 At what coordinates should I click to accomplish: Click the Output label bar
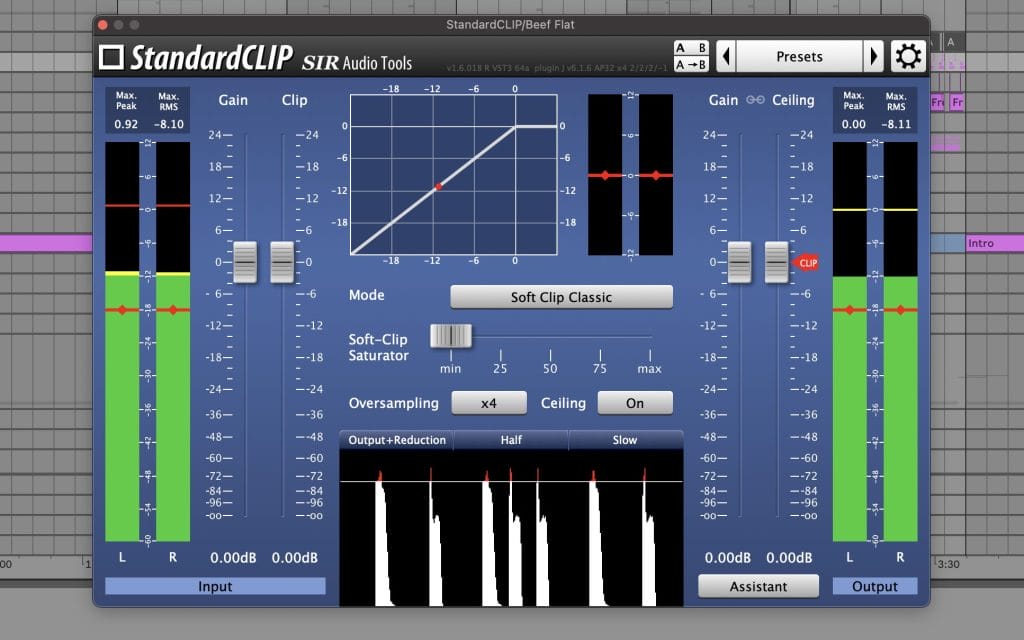[x=875, y=586]
